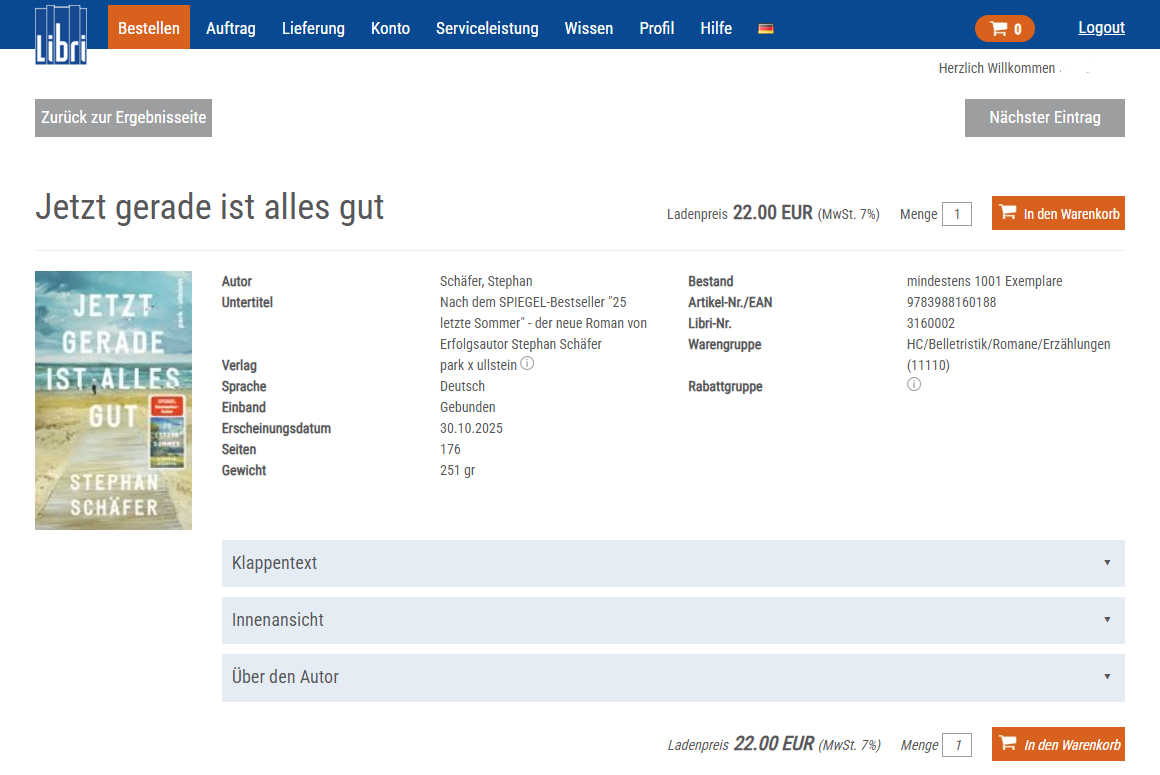Open the Konto menu
This screenshot has width=1160, height=775.
coord(390,28)
